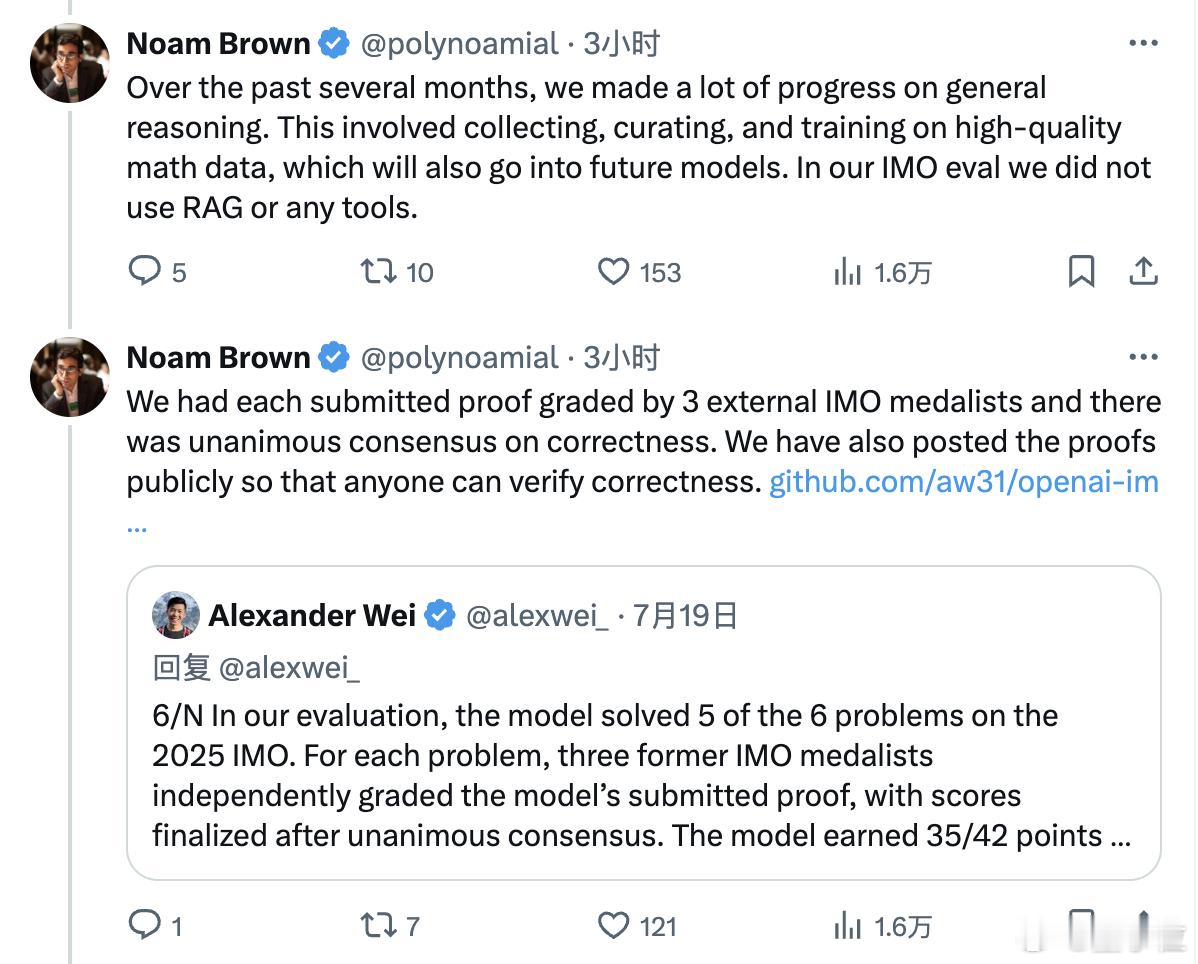Screen dimensions: 1198x964
Task: Bookmark the first Noam Brown tweet
Action: (1081, 271)
